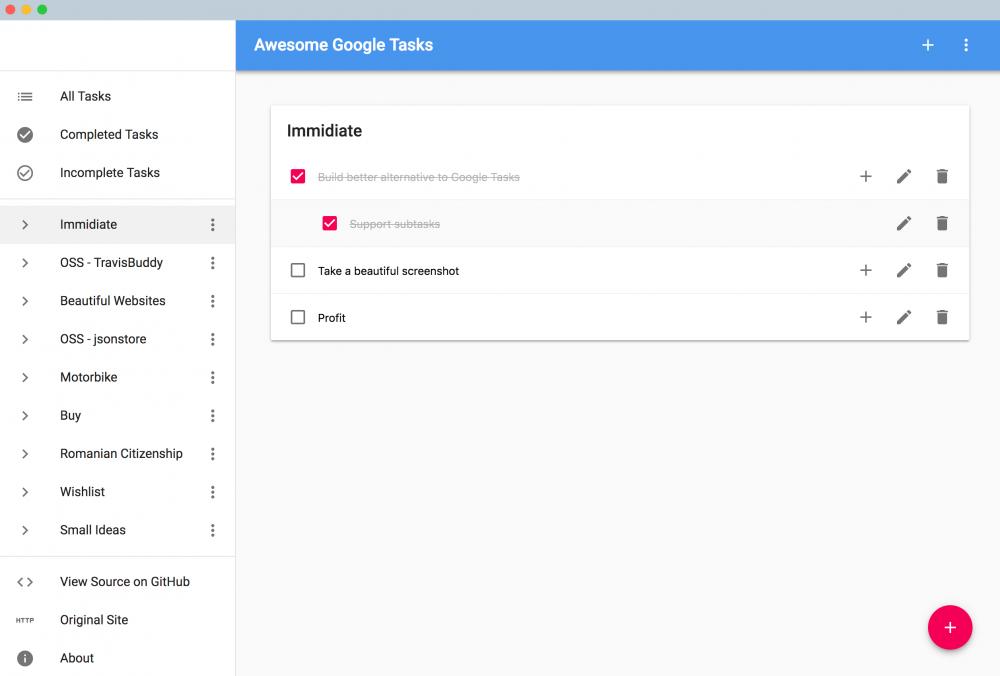Open options menu for Wishlist list
The image size is (1000, 676).
click(212, 492)
